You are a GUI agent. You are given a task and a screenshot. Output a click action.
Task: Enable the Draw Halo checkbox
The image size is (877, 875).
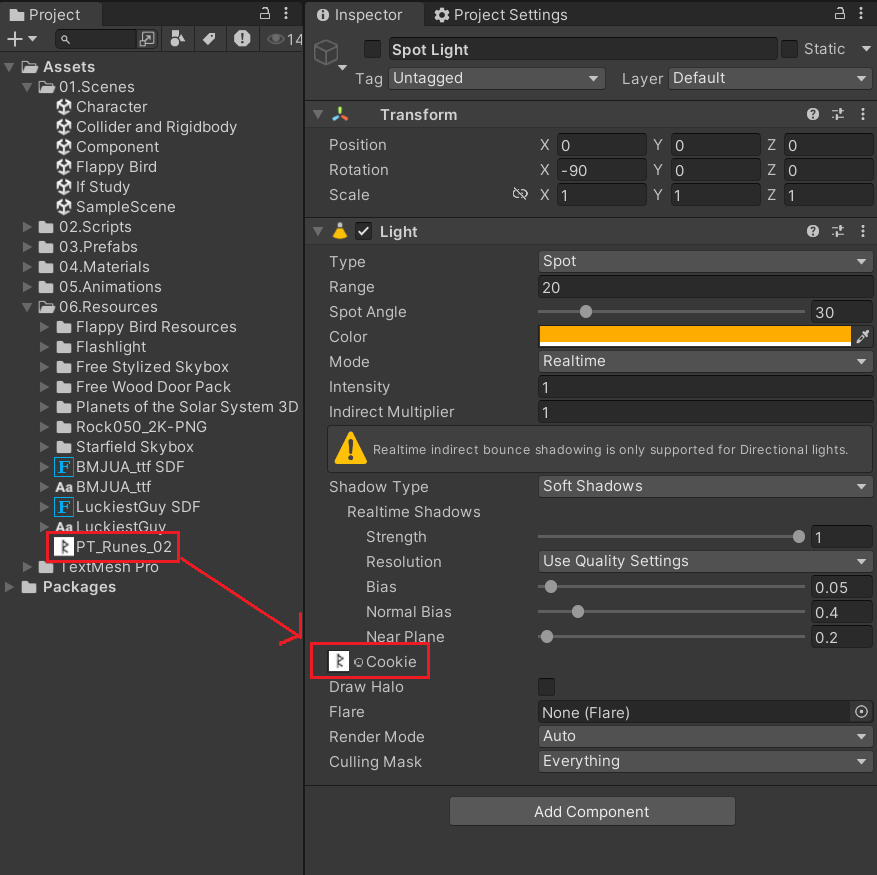[x=546, y=686]
